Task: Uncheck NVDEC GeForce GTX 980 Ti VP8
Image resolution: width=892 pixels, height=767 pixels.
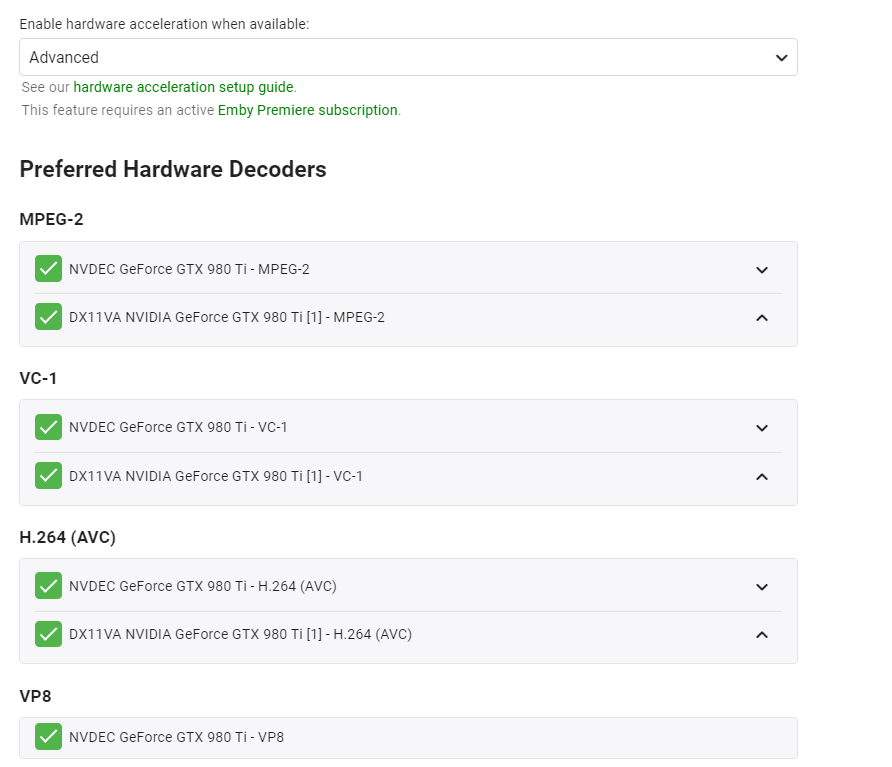Action: pos(48,737)
